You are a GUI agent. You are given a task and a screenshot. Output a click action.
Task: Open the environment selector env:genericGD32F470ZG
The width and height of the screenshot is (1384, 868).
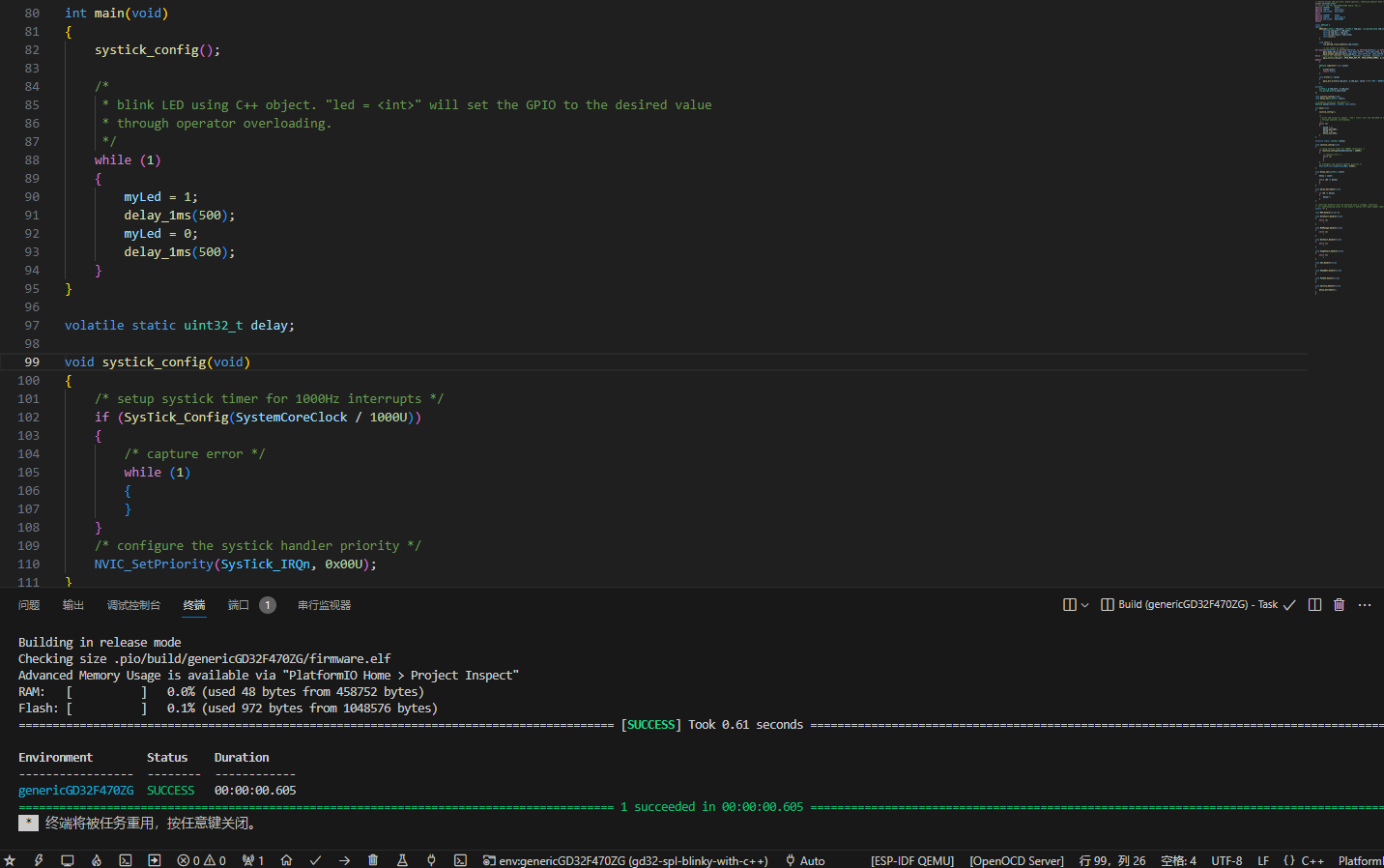625,860
